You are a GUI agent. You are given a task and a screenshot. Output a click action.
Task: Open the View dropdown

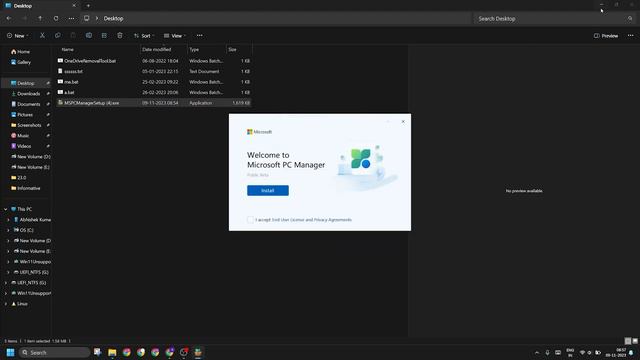(x=175, y=36)
